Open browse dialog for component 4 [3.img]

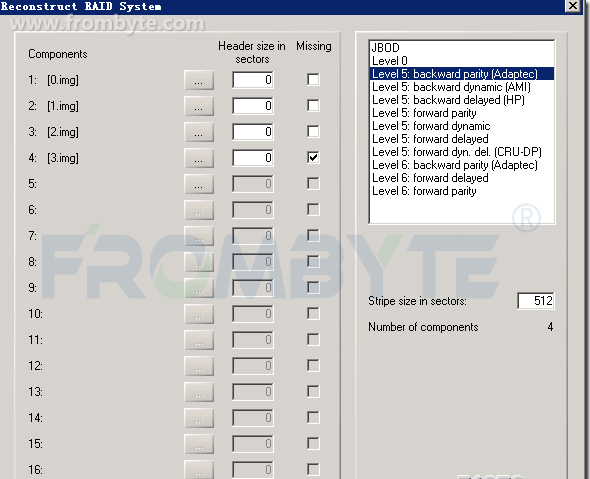click(x=199, y=158)
